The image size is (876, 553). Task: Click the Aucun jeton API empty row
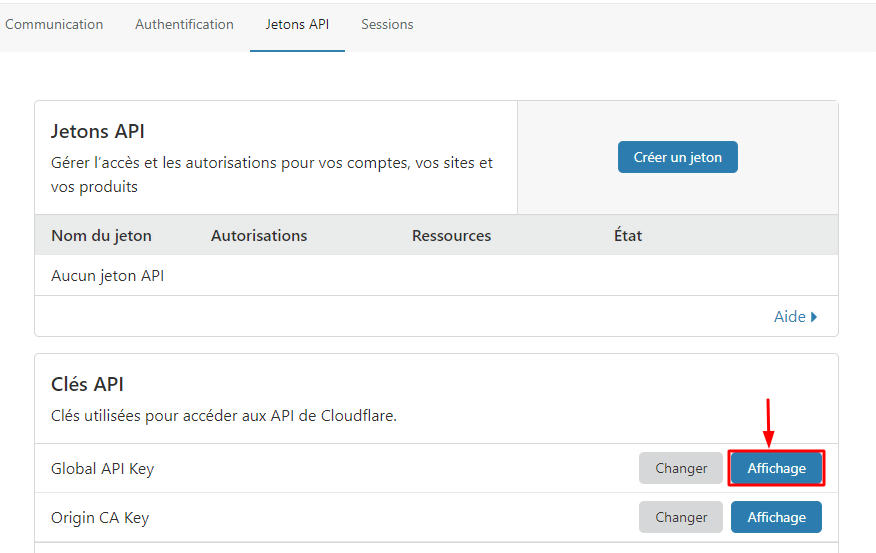pos(107,275)
